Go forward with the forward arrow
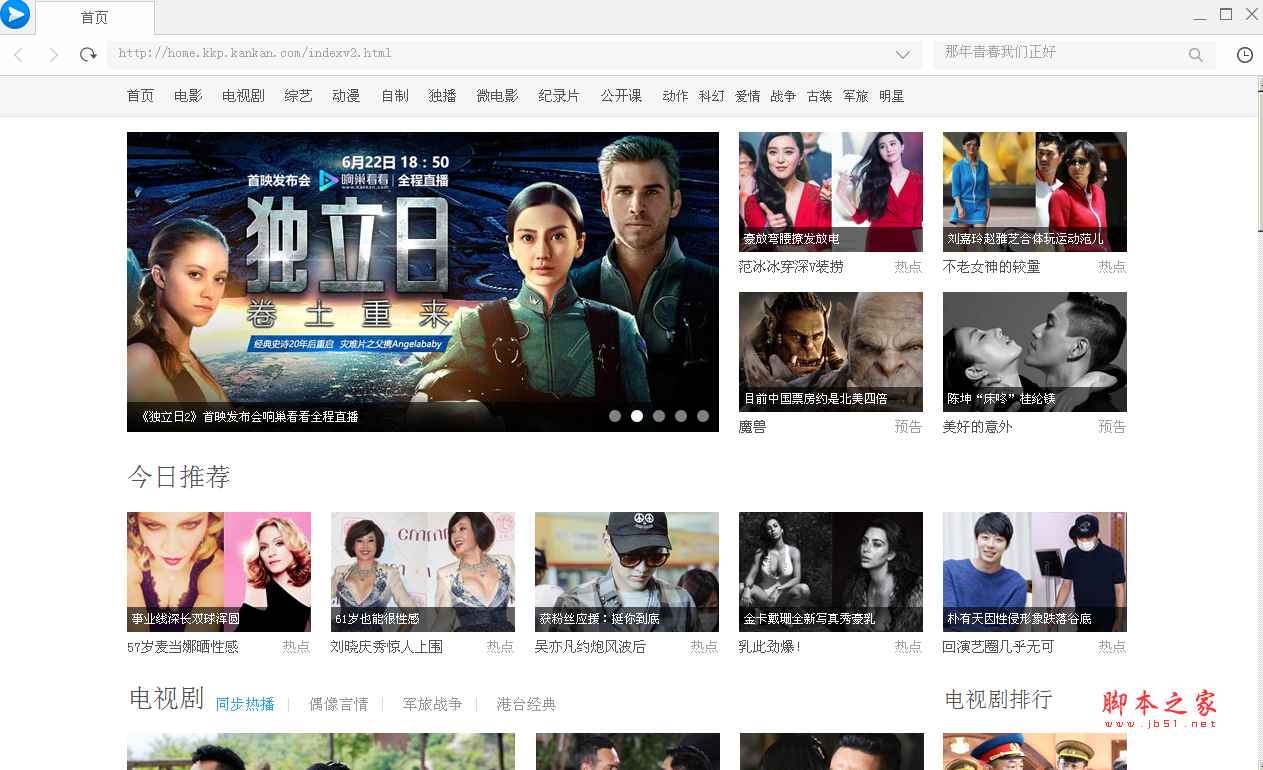 pyautogui.click(x=54, y=55)
